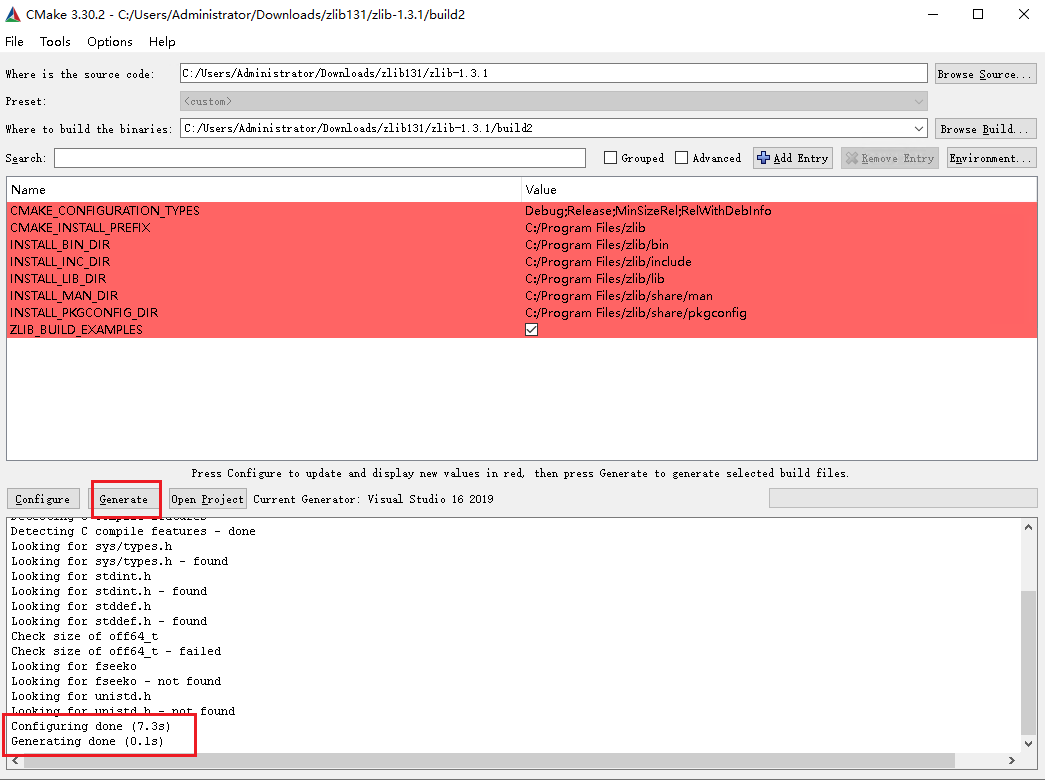
Task: Enable the Grouped checkbox
Action: [610, 158]
